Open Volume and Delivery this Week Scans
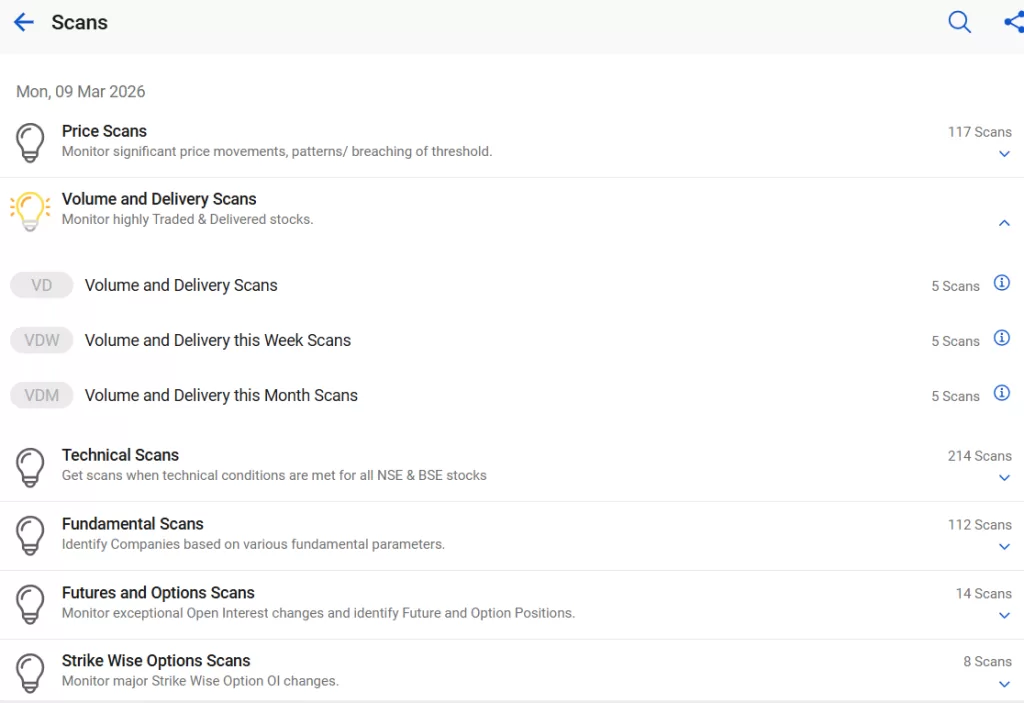The width and height of the screenshot is (1024, 703). (217, 340)
